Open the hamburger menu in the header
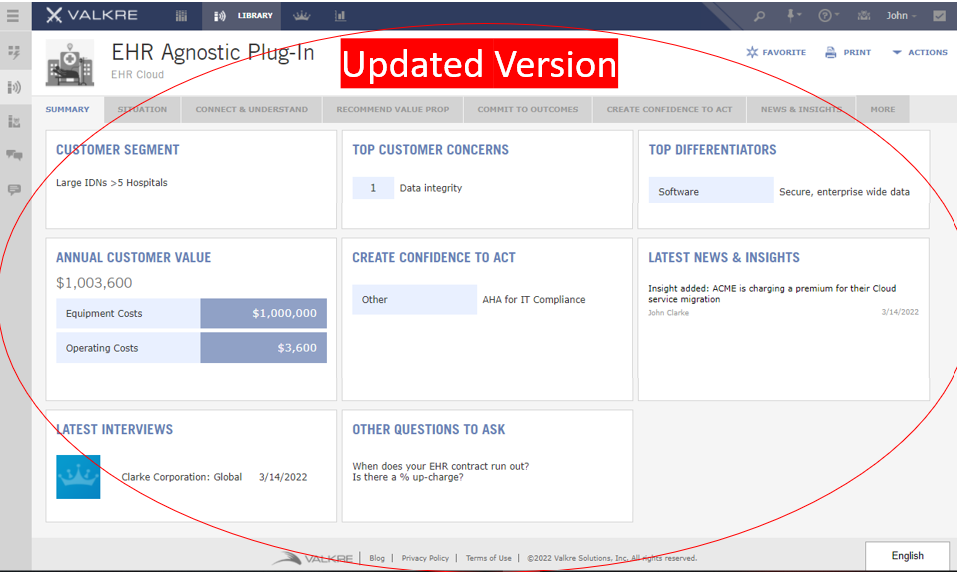 (13, 15)
